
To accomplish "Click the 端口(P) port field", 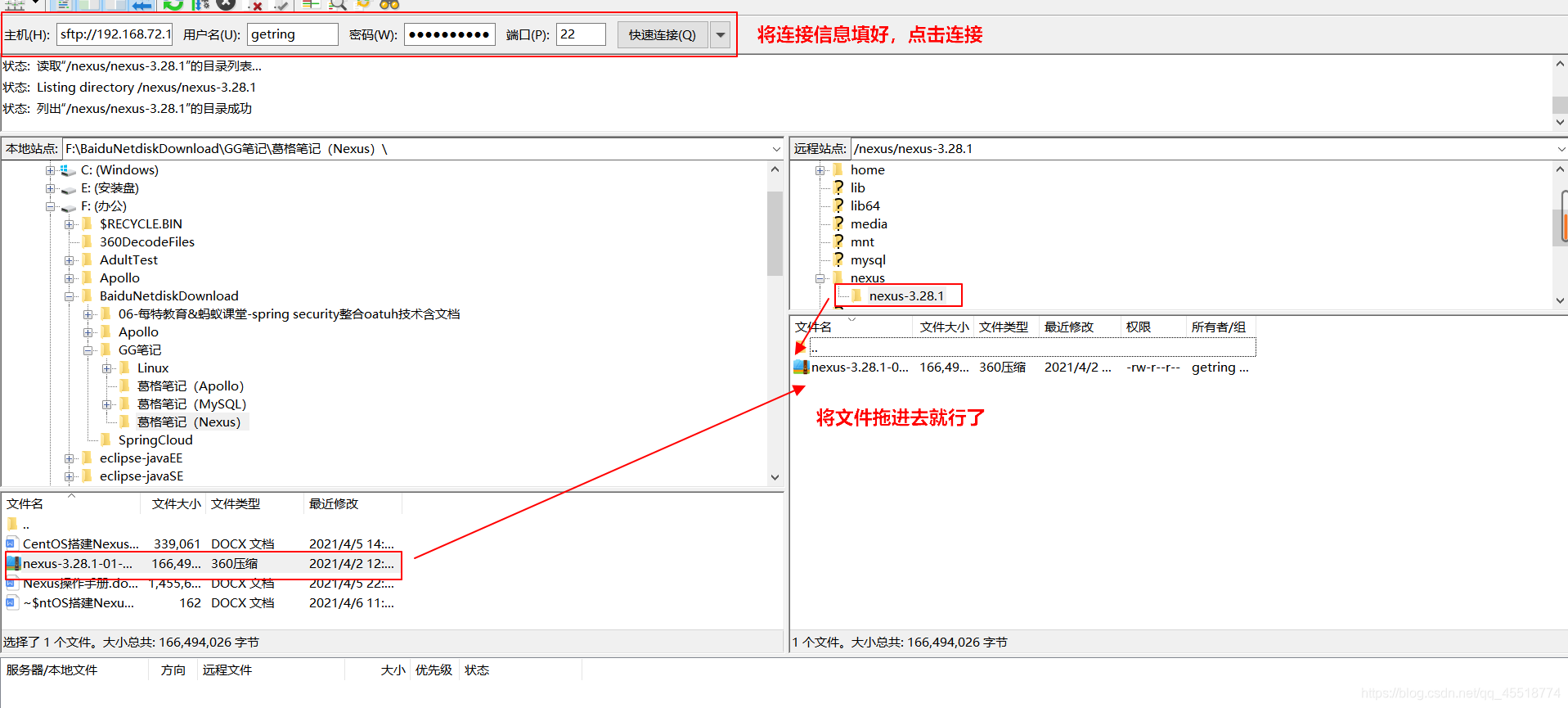I will coord(581,34).
